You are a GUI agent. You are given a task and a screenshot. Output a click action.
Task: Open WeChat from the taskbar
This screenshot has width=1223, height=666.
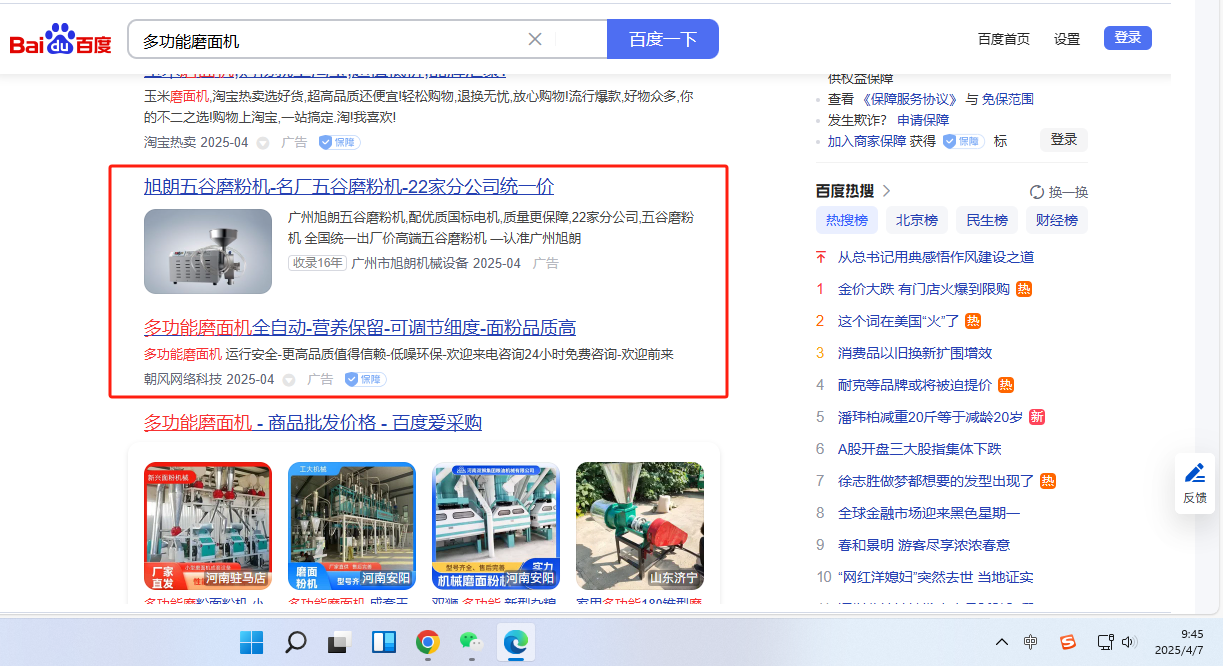point(472,642)
